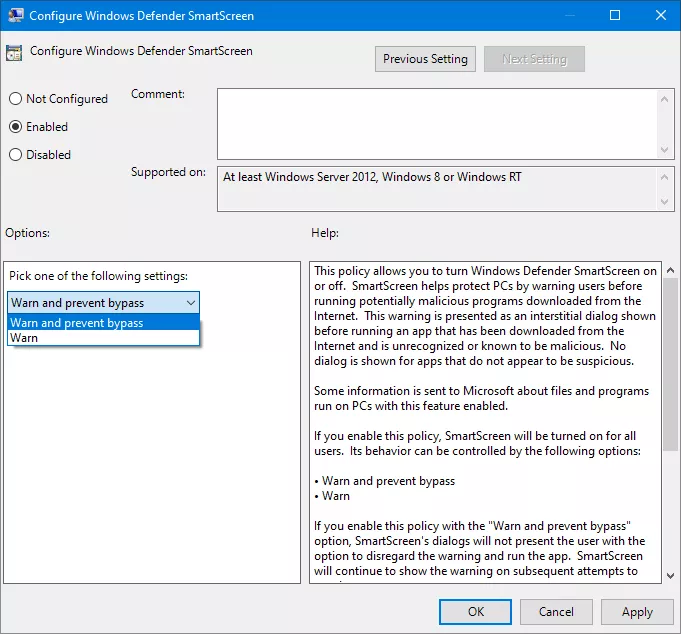
Task: Click Help pane scroll down arrow
Action: click(670, 576)
